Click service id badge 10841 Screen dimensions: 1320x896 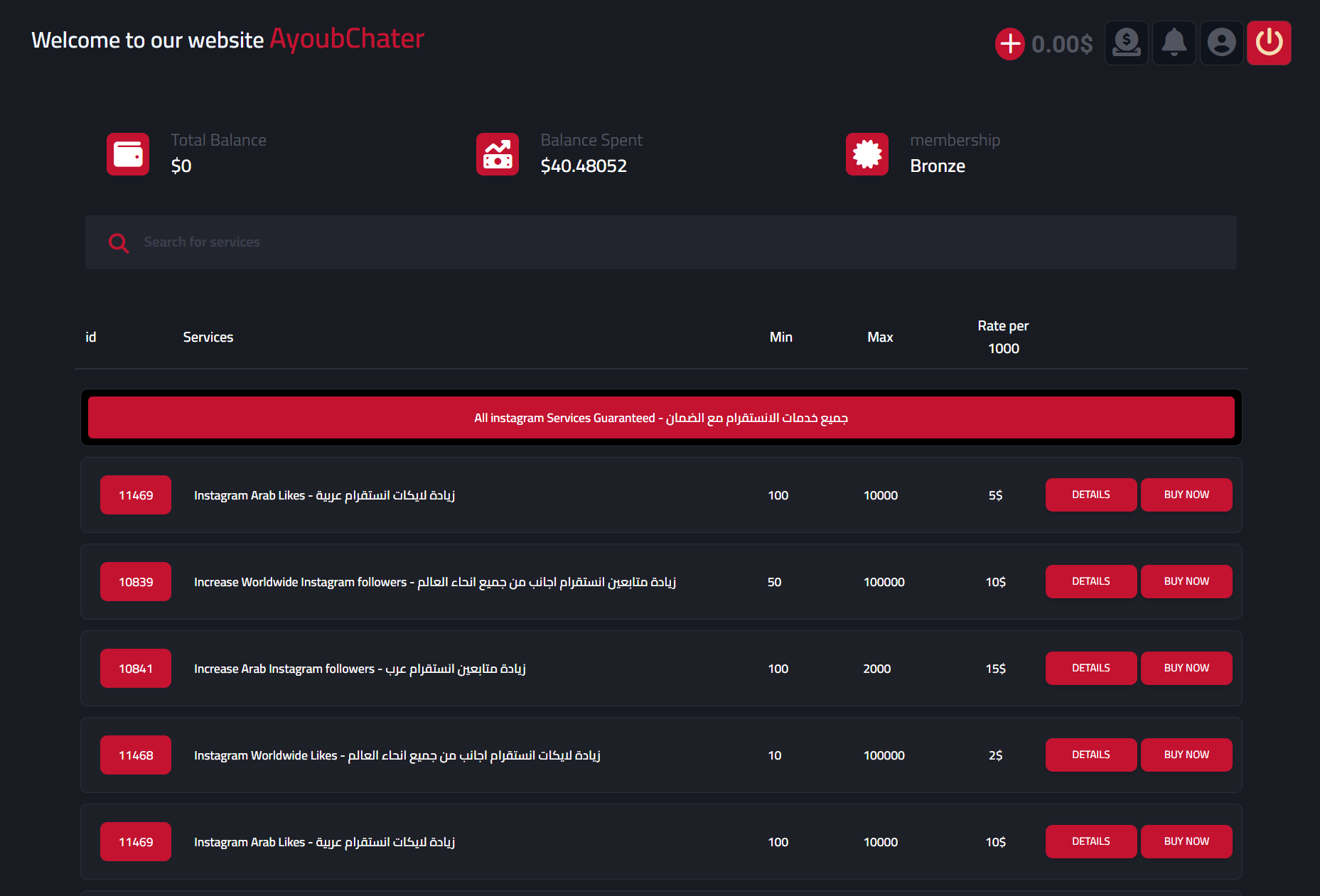(x=136, y=669)
